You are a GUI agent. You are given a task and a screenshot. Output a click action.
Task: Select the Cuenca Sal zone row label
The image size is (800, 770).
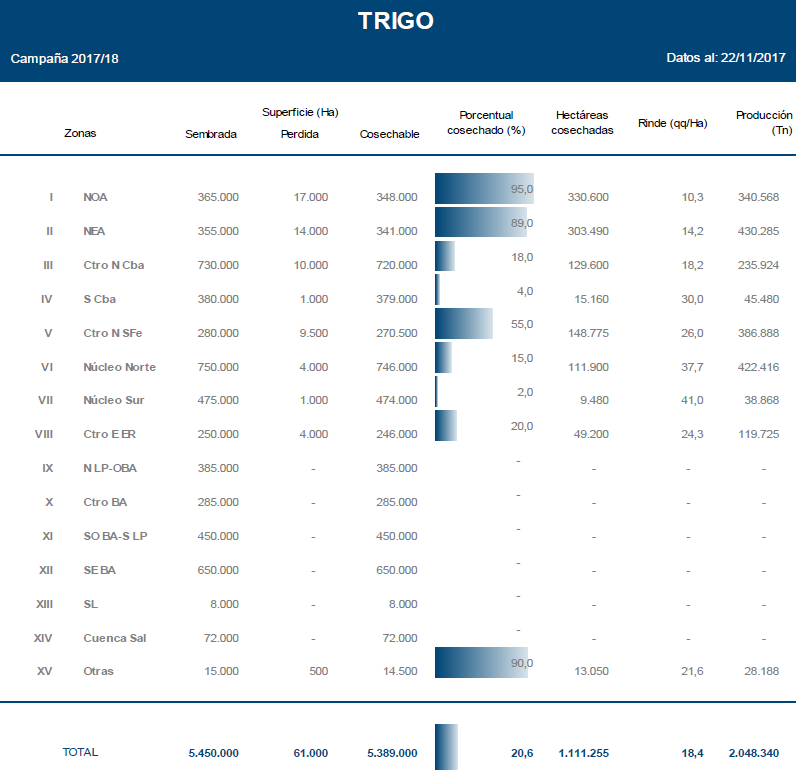(115, 638)
